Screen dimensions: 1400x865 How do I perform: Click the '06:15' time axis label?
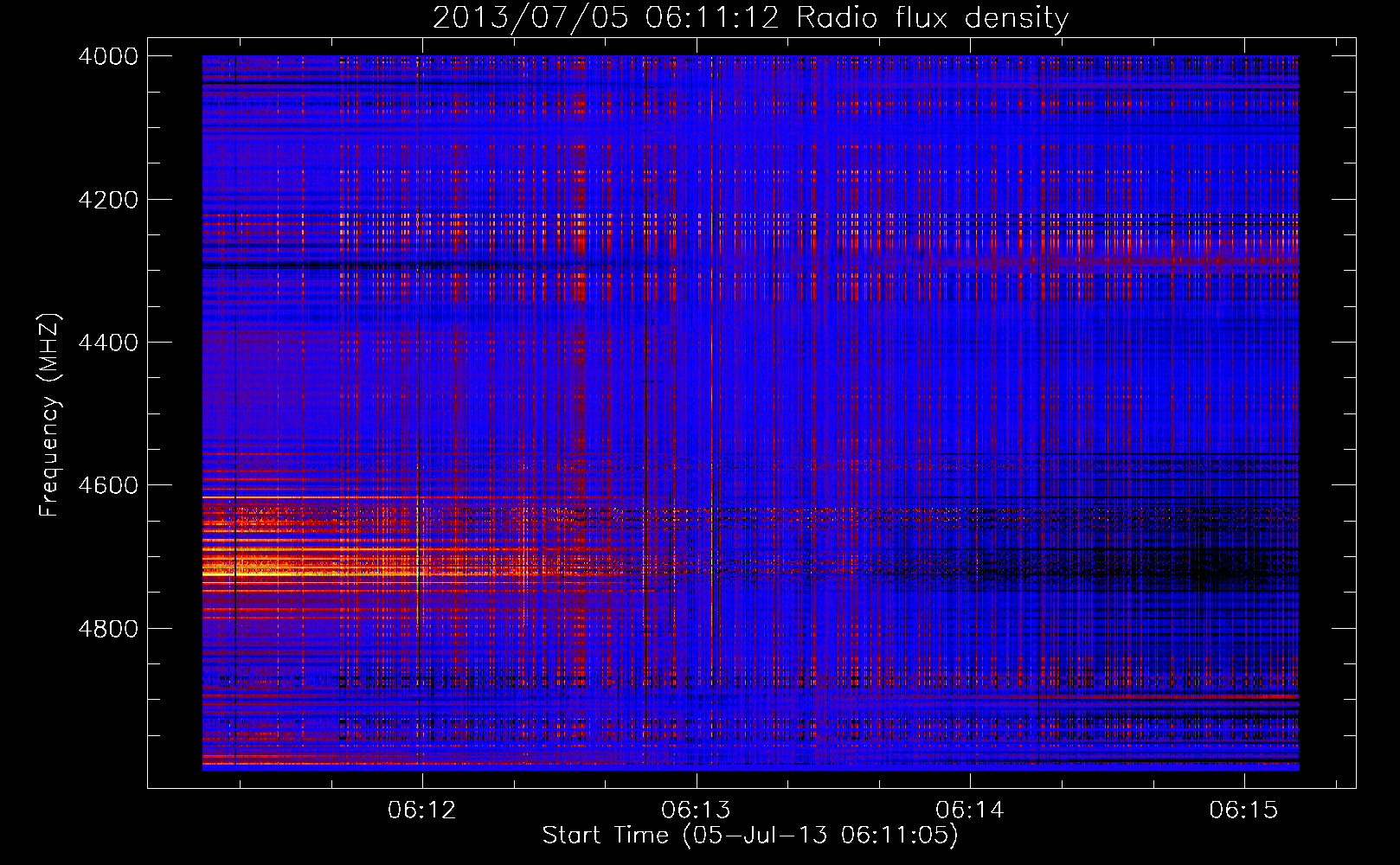click(x=1243, y=811)
